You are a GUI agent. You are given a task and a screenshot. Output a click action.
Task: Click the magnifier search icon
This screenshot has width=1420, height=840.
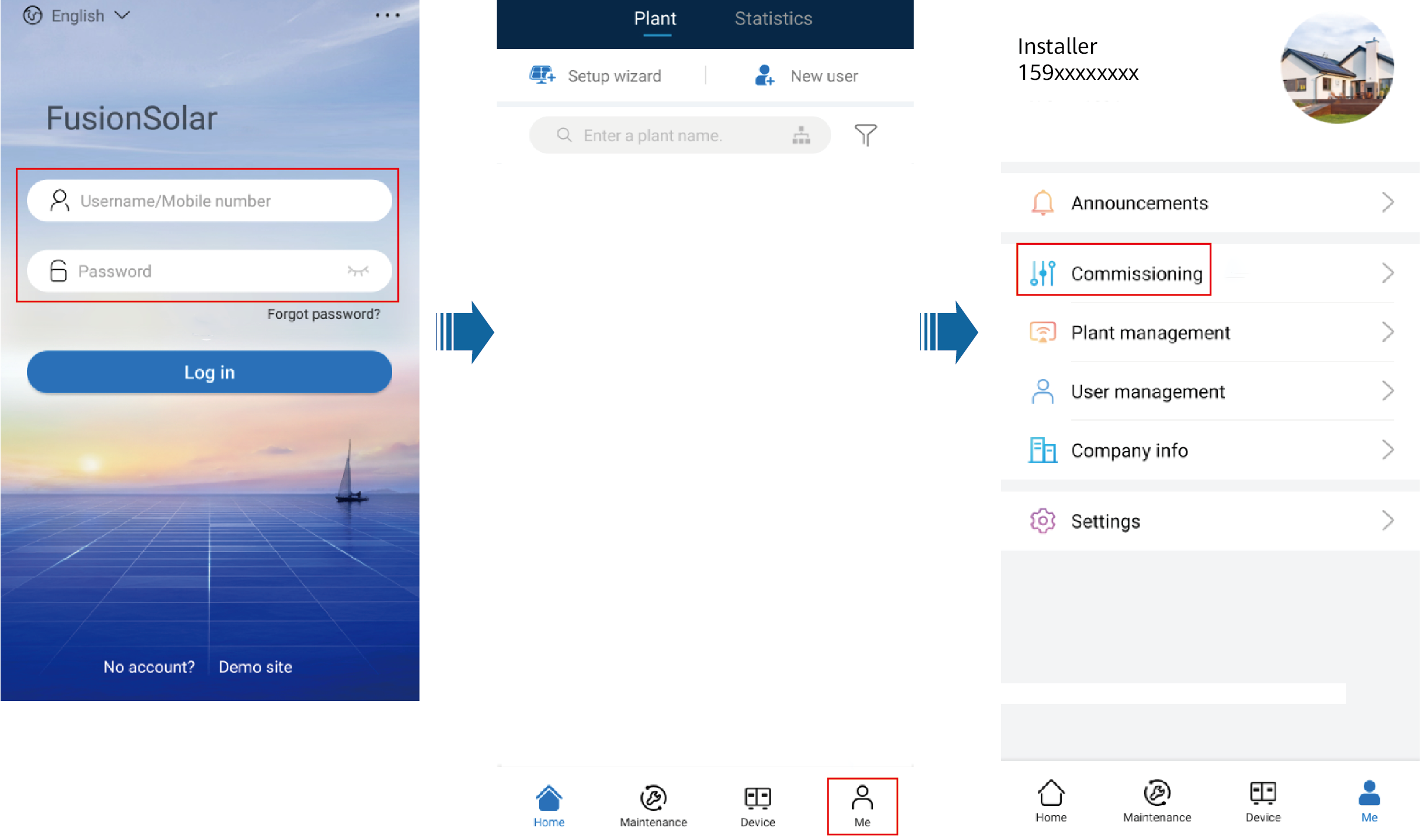[564, 136]
